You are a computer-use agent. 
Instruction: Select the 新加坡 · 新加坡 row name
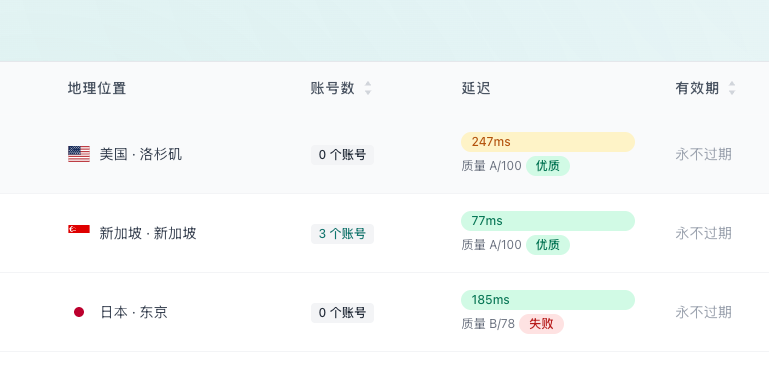coord(148,234)
